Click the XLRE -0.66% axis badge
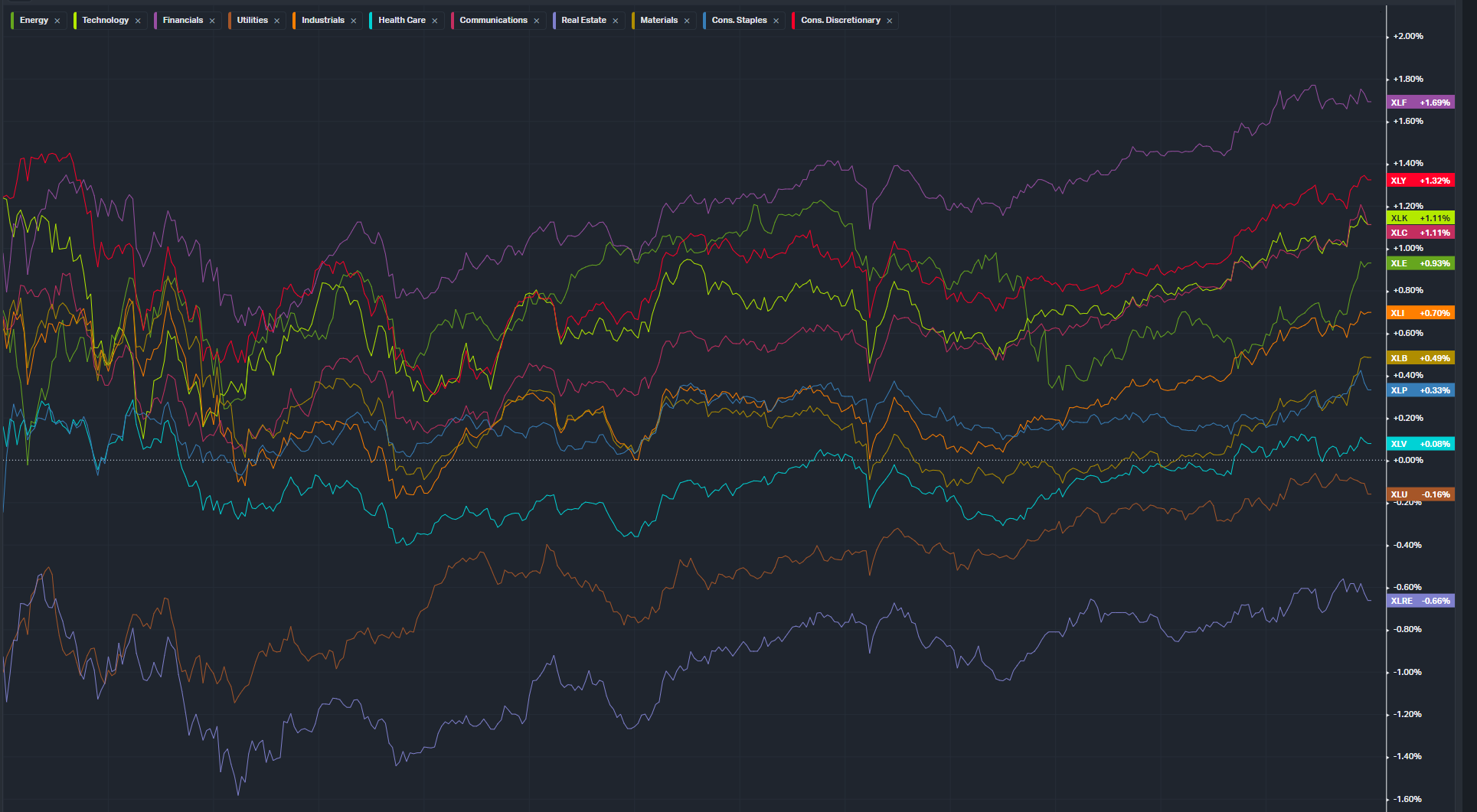The image size is (1477, 812). click(1420, 601)
